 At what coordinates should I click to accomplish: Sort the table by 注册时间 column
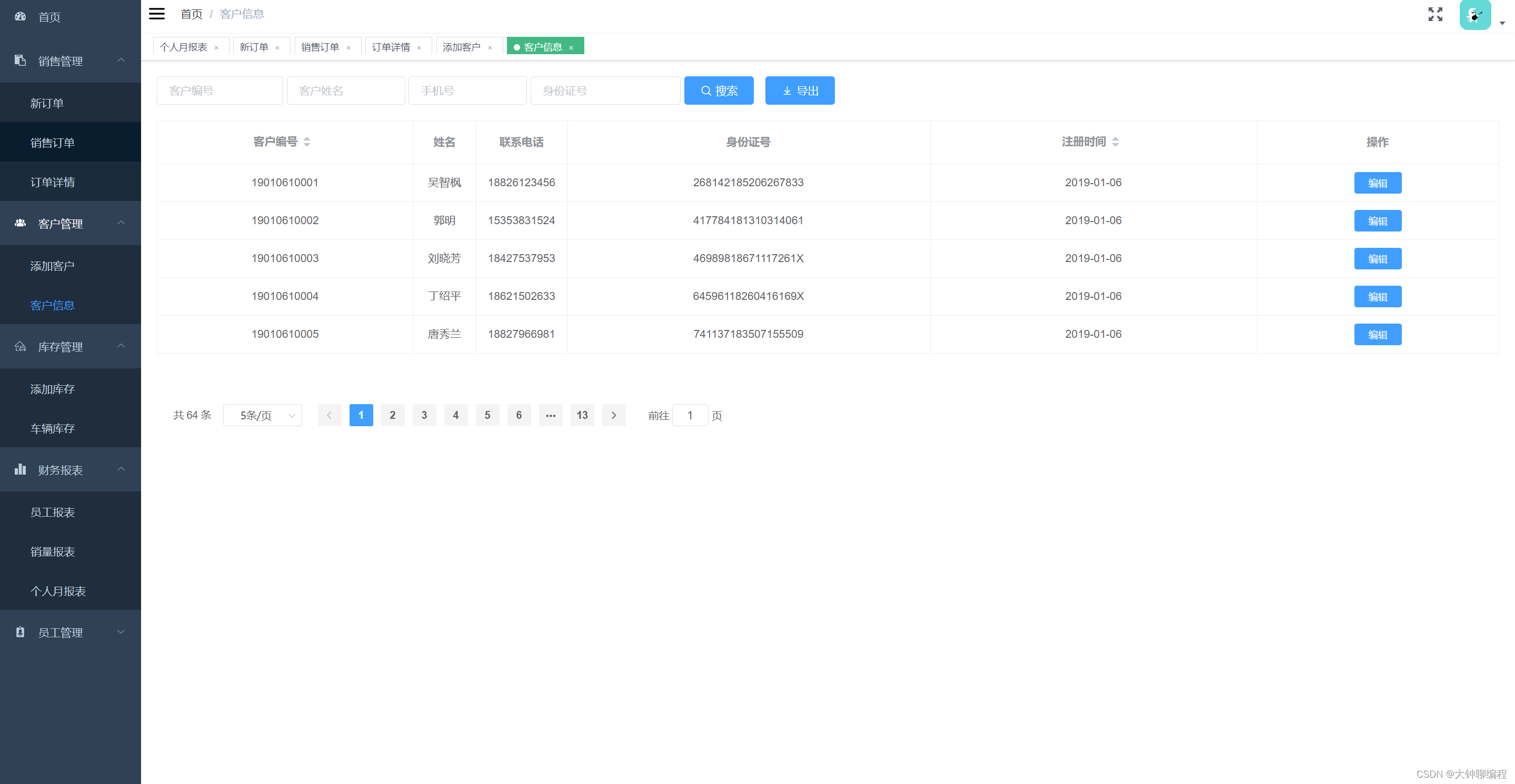point(1115,142)
